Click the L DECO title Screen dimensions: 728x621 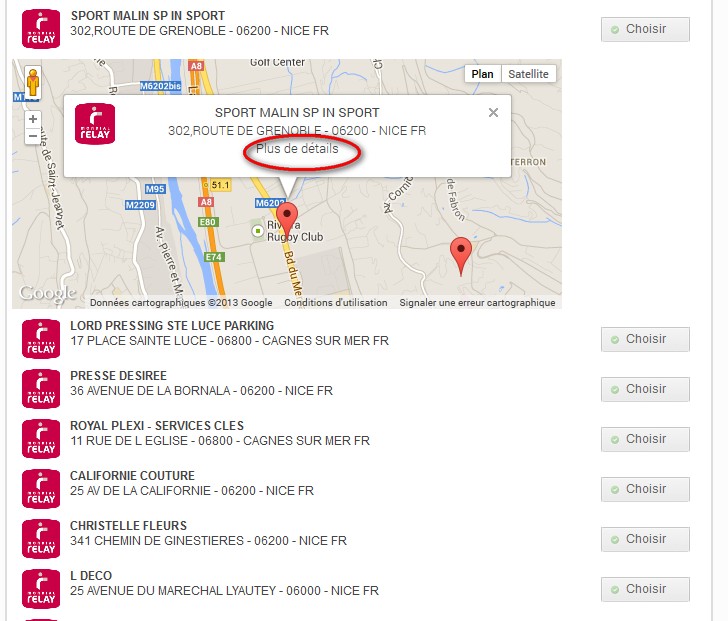[x=91, y=576]
